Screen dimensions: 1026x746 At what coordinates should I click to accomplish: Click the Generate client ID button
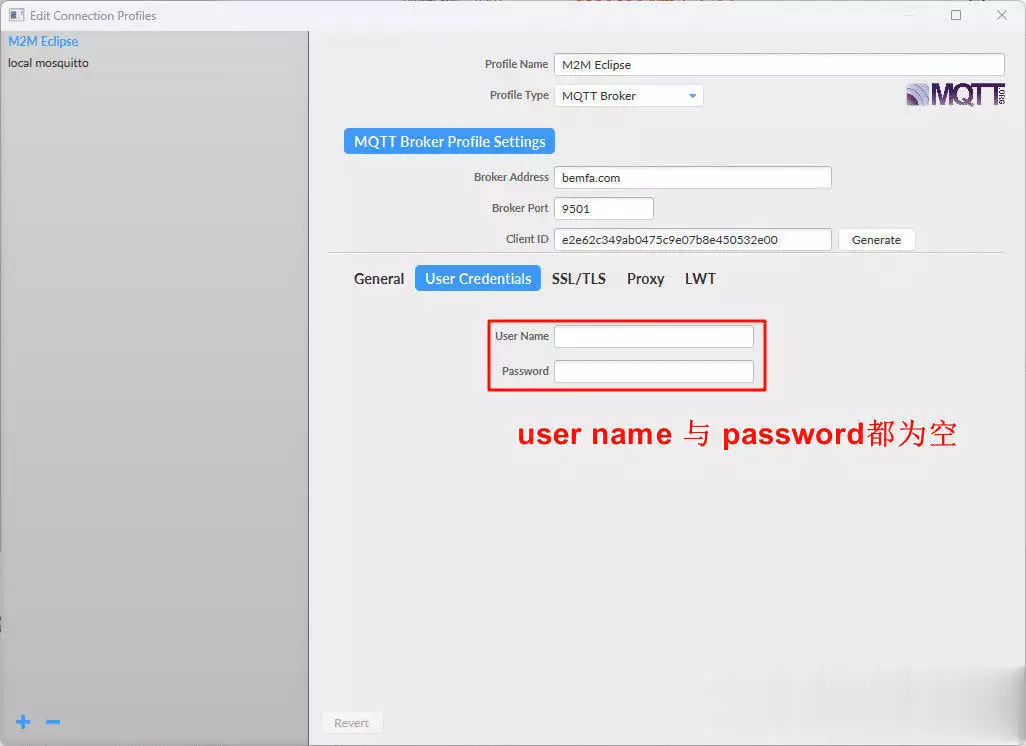click(x=876, y=240)
